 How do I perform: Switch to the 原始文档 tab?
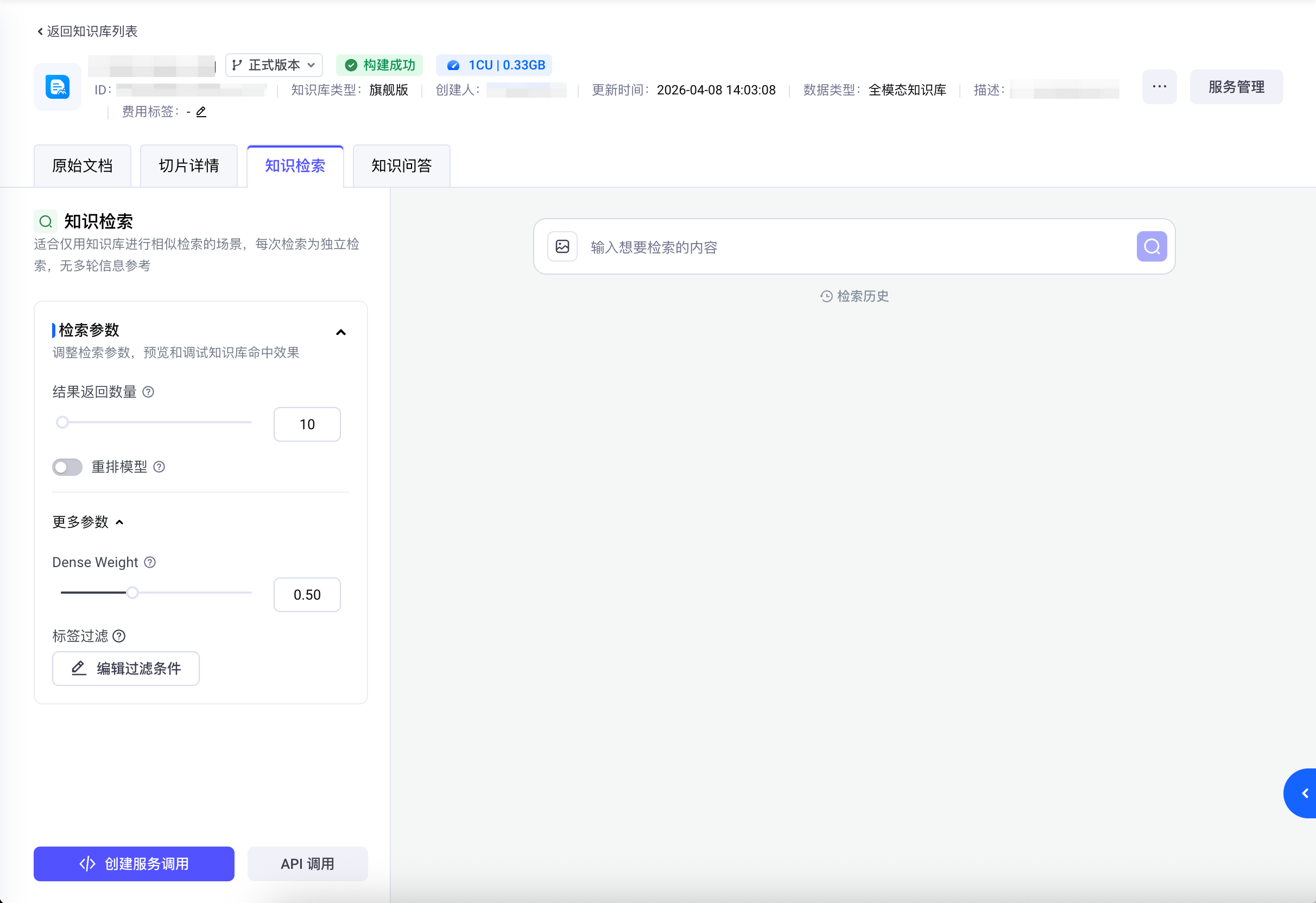click(83, 166)
